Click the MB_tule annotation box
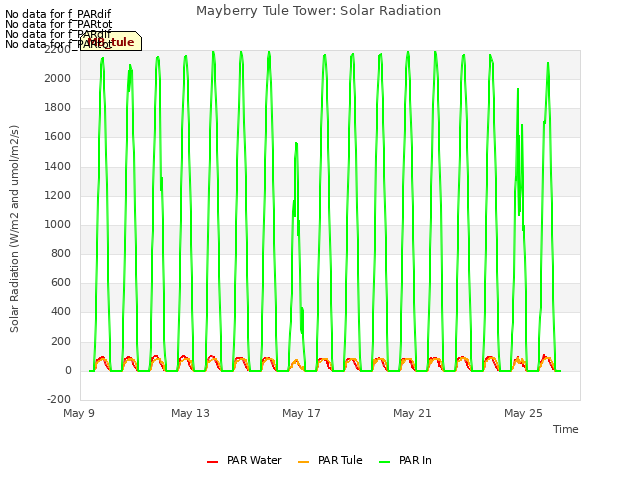The height and width of the screenshot is (480, 640). [x=111, y=42]
